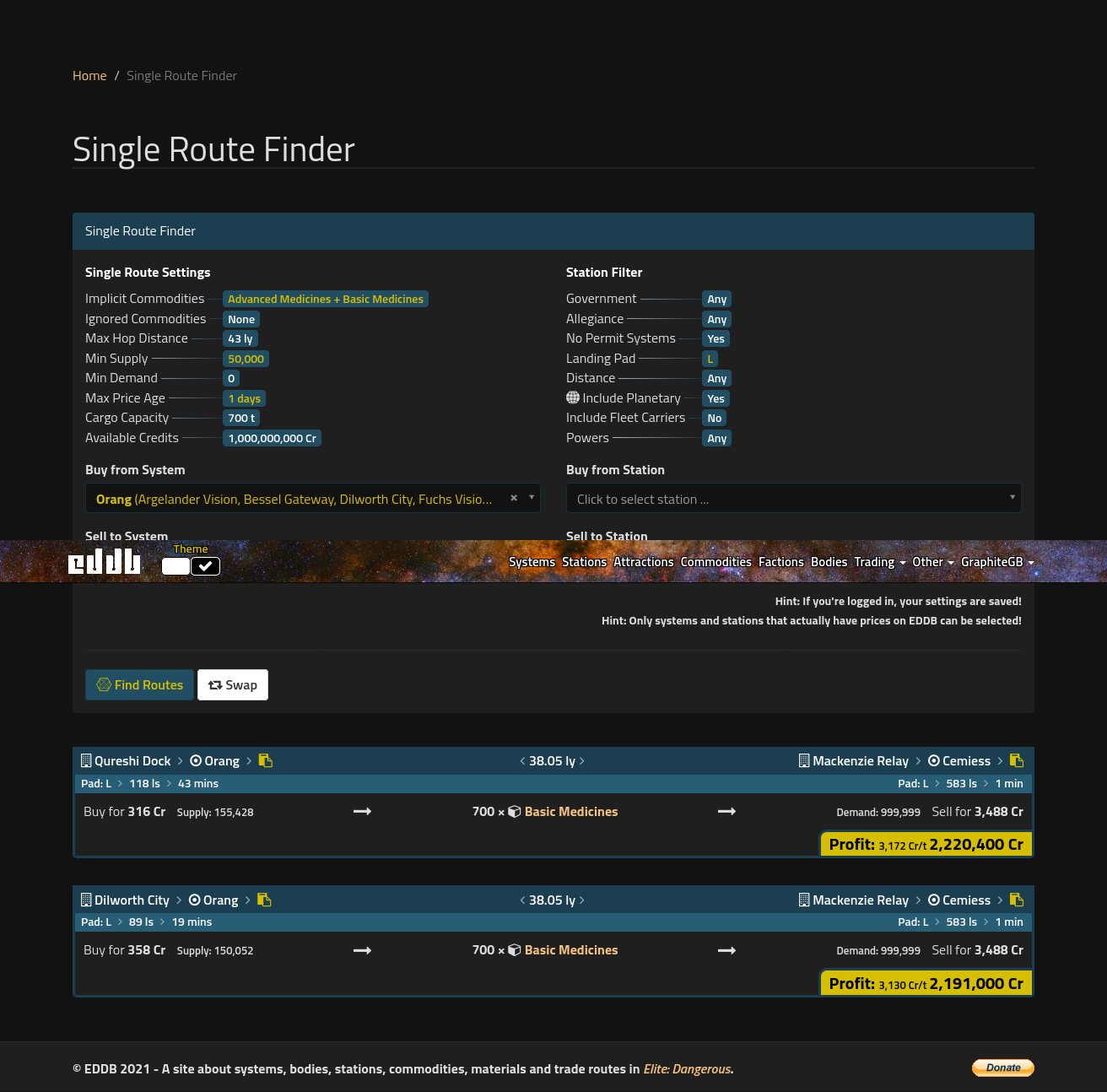
Task: Click the Donate button
Action: 1003,1068
